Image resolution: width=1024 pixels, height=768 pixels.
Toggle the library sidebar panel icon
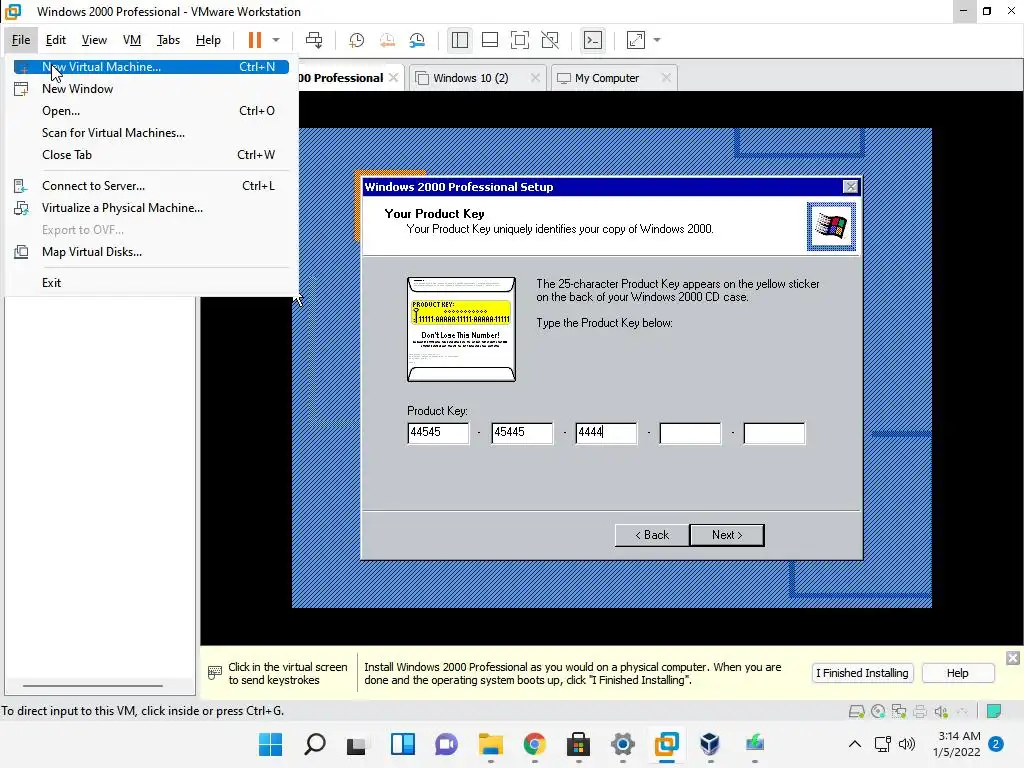(x=460, y=40)
